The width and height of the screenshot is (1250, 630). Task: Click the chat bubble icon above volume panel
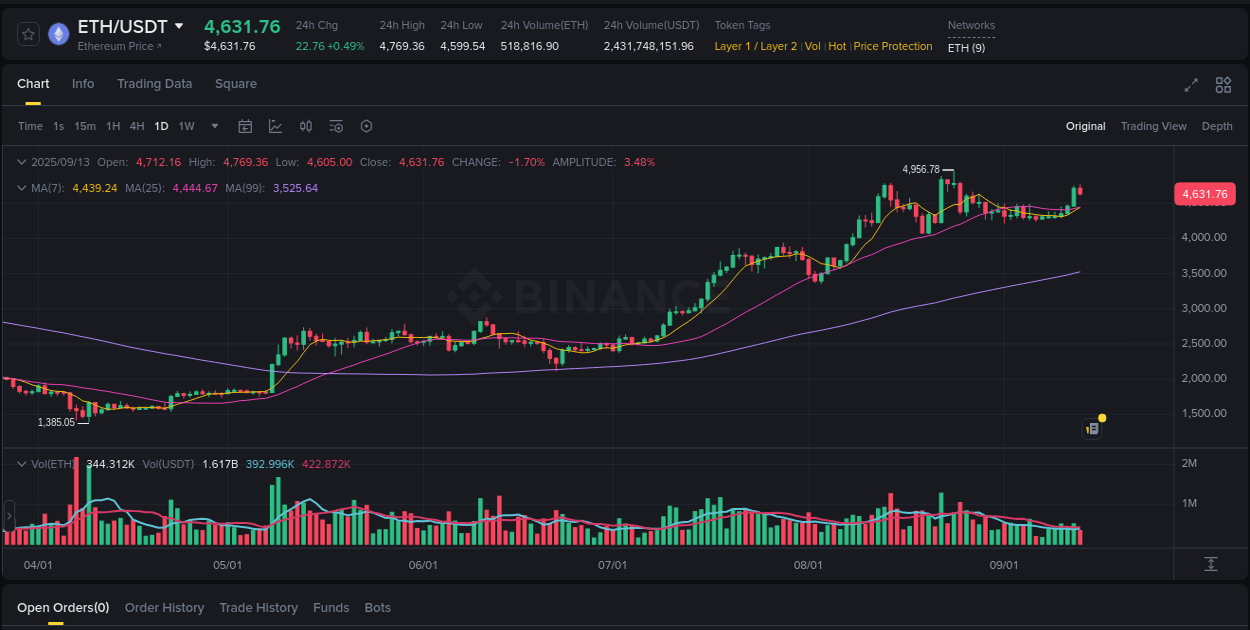point(1092,428)
